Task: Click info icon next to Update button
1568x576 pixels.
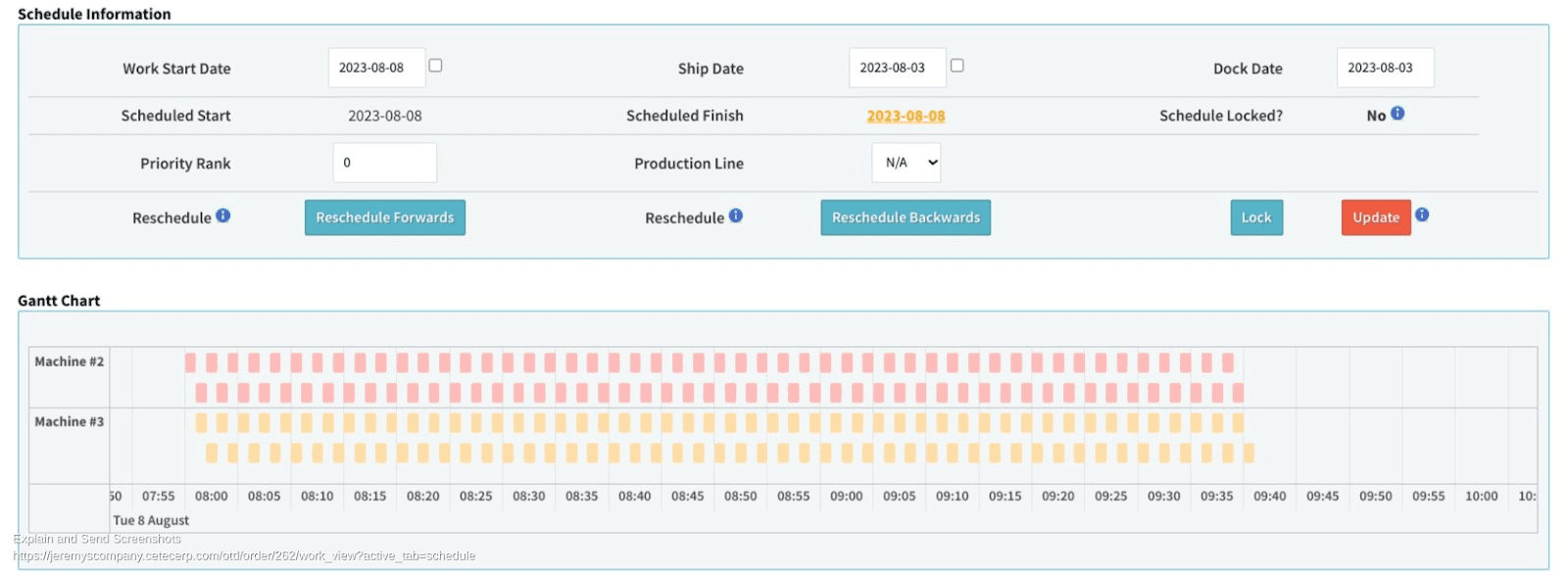Action: coord(1422,215)
